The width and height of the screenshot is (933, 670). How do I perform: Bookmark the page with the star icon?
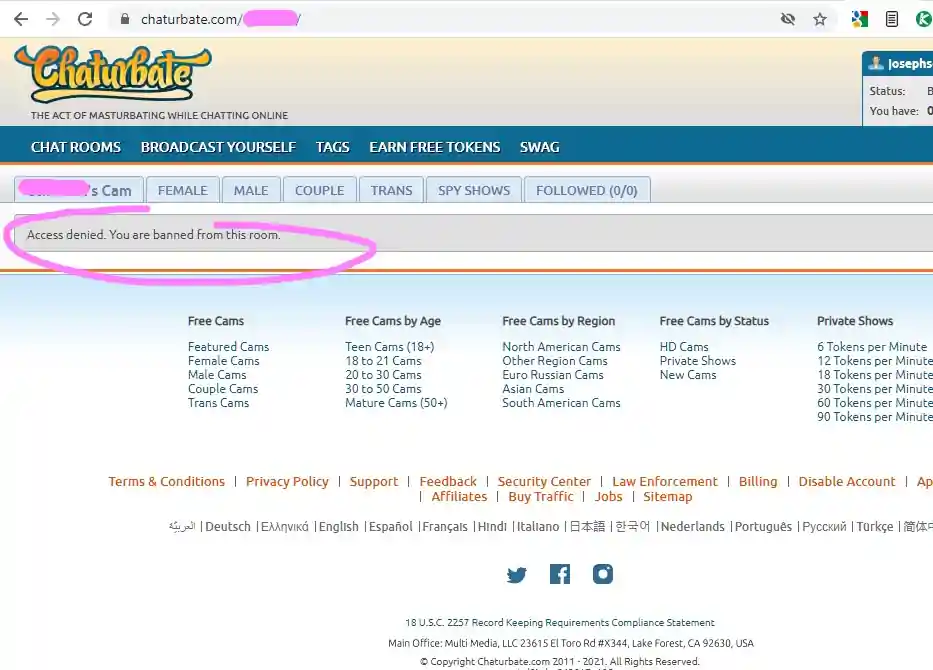[x=820, y=19]
